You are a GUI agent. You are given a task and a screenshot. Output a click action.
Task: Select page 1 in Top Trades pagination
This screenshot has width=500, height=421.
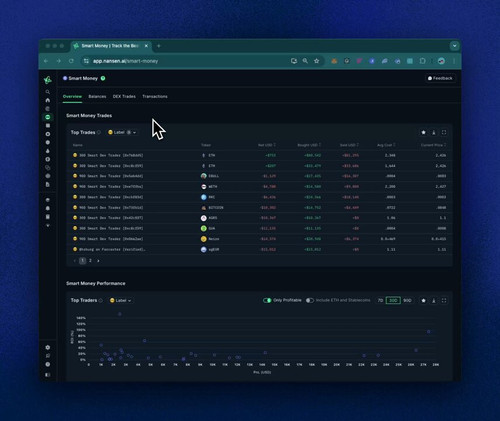pos(83,261)
